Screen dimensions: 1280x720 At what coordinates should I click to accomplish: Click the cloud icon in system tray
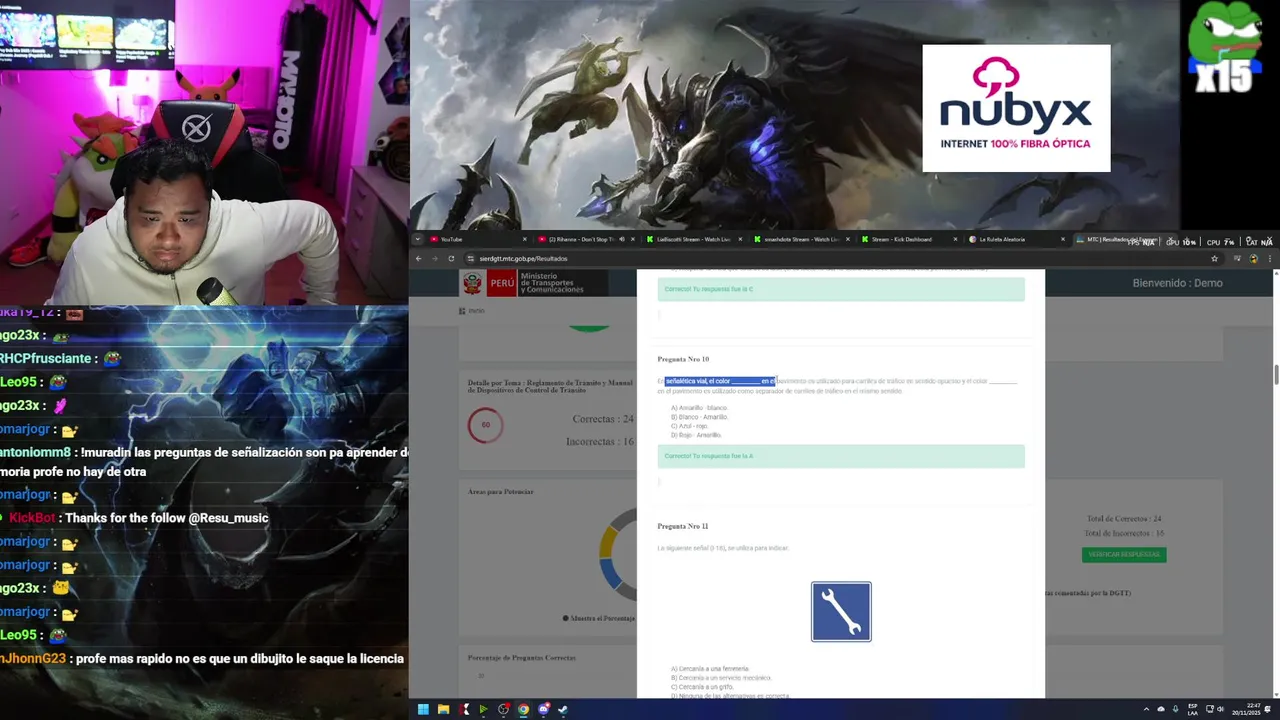pyautogui.click(x=1161, y=709)
